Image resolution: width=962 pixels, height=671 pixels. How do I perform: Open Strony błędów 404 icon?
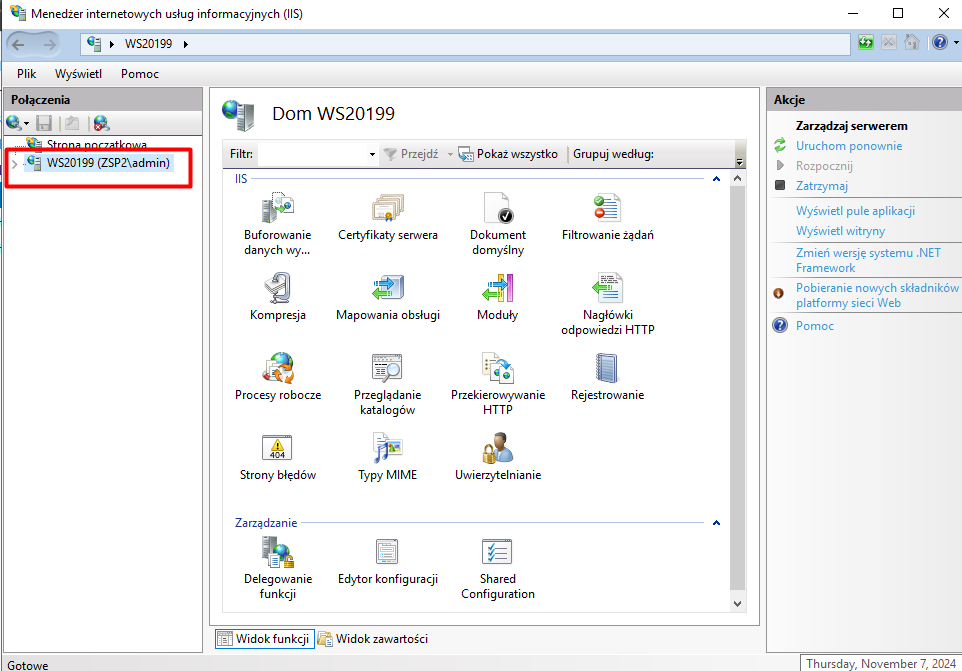pos(277,448)
